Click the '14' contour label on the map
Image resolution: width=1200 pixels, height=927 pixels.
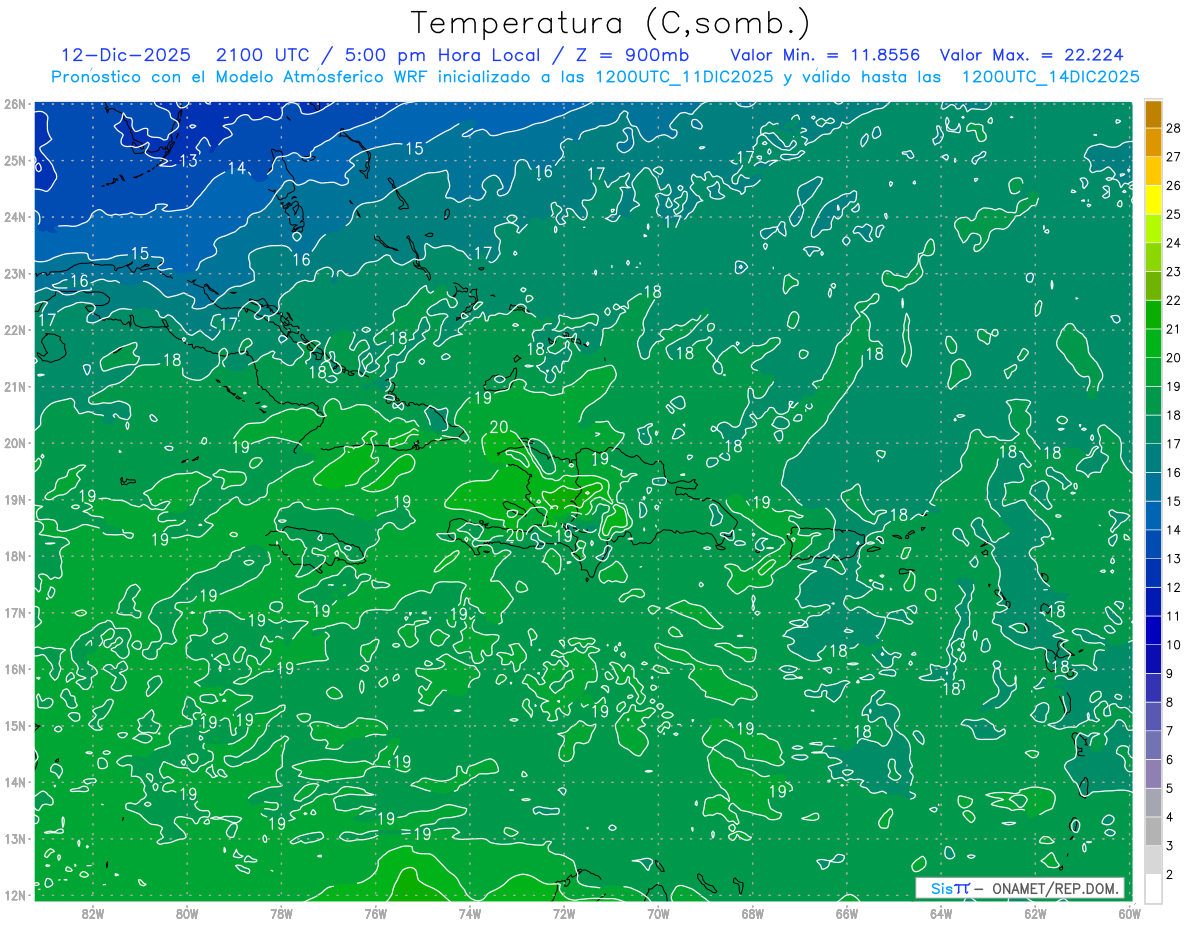coord(237,168)
